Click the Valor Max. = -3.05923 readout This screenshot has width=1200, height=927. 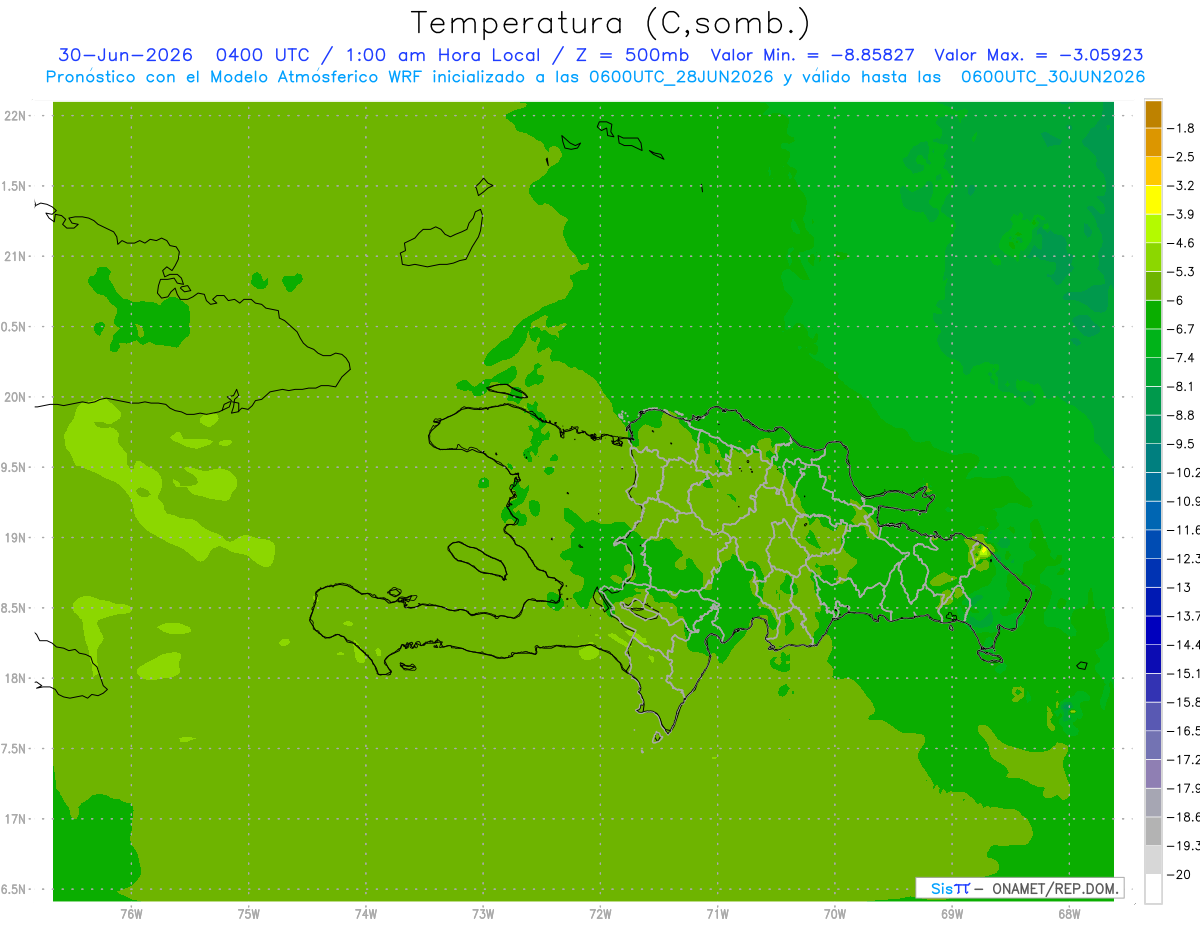pyautogui.click(x=1039, y=55)
